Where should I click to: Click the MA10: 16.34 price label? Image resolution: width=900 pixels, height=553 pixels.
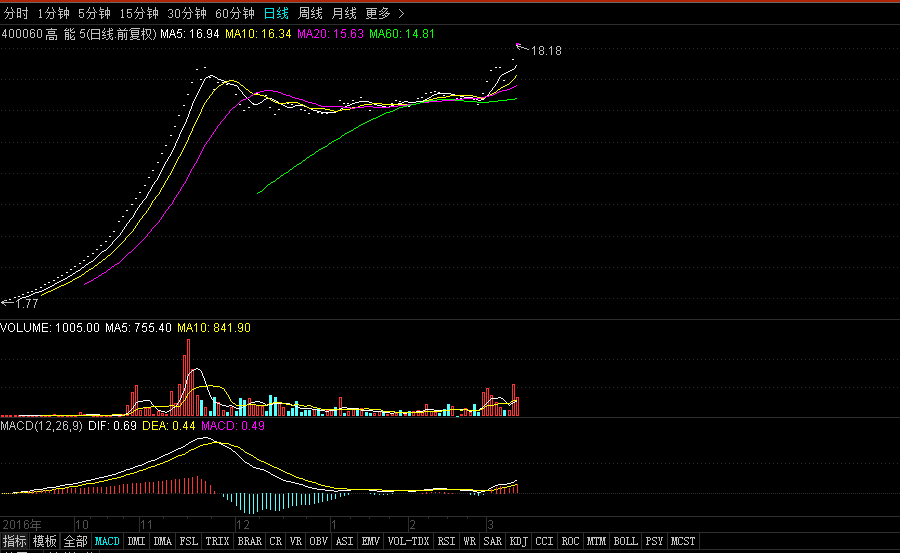258,34
